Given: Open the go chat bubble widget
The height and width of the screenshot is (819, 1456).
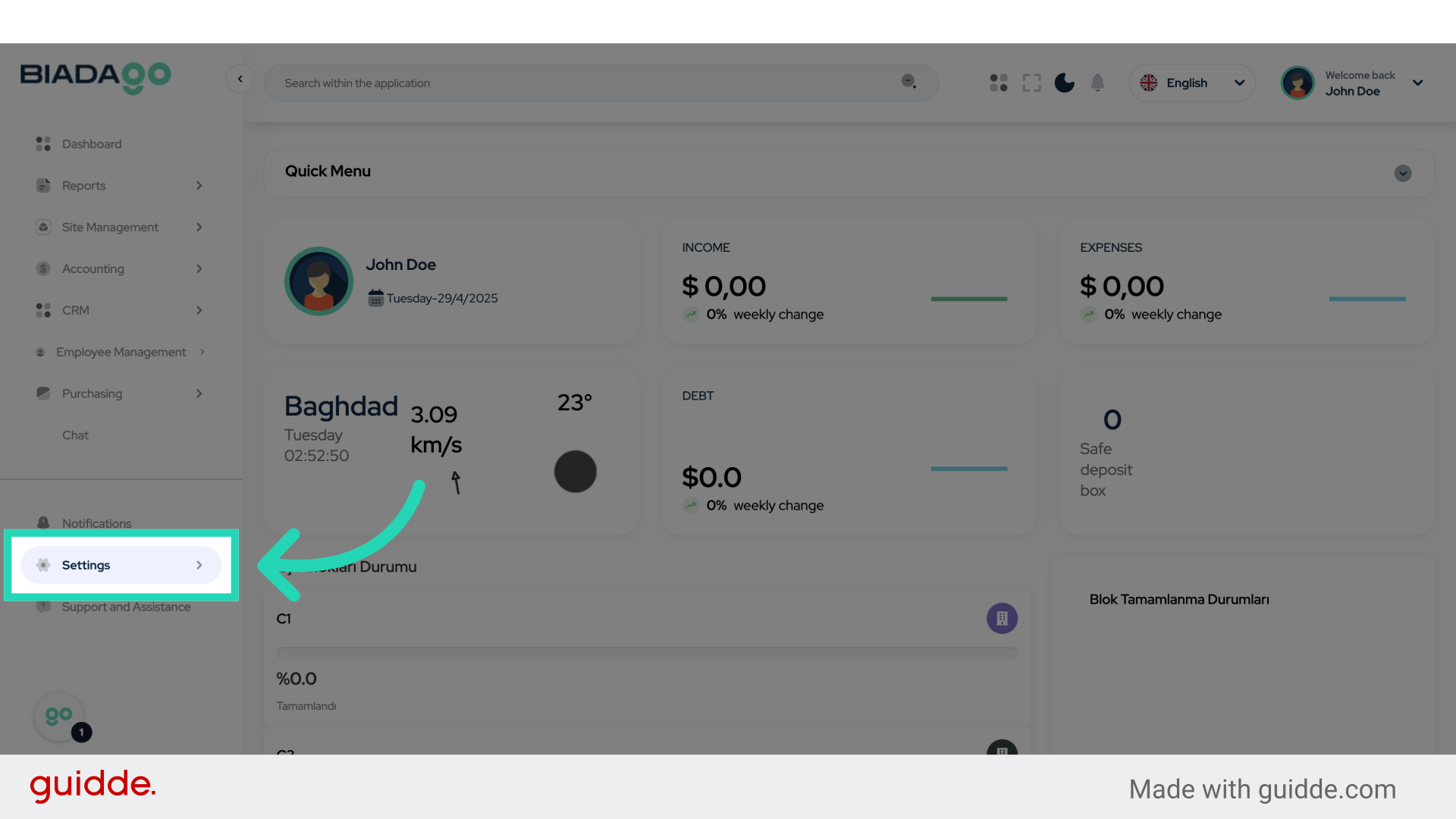Looking at the screenshot, I should click(59, 716).
